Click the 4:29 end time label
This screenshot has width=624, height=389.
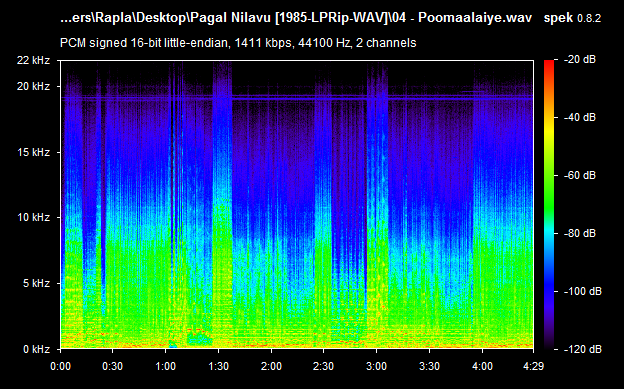pos(533,366)
